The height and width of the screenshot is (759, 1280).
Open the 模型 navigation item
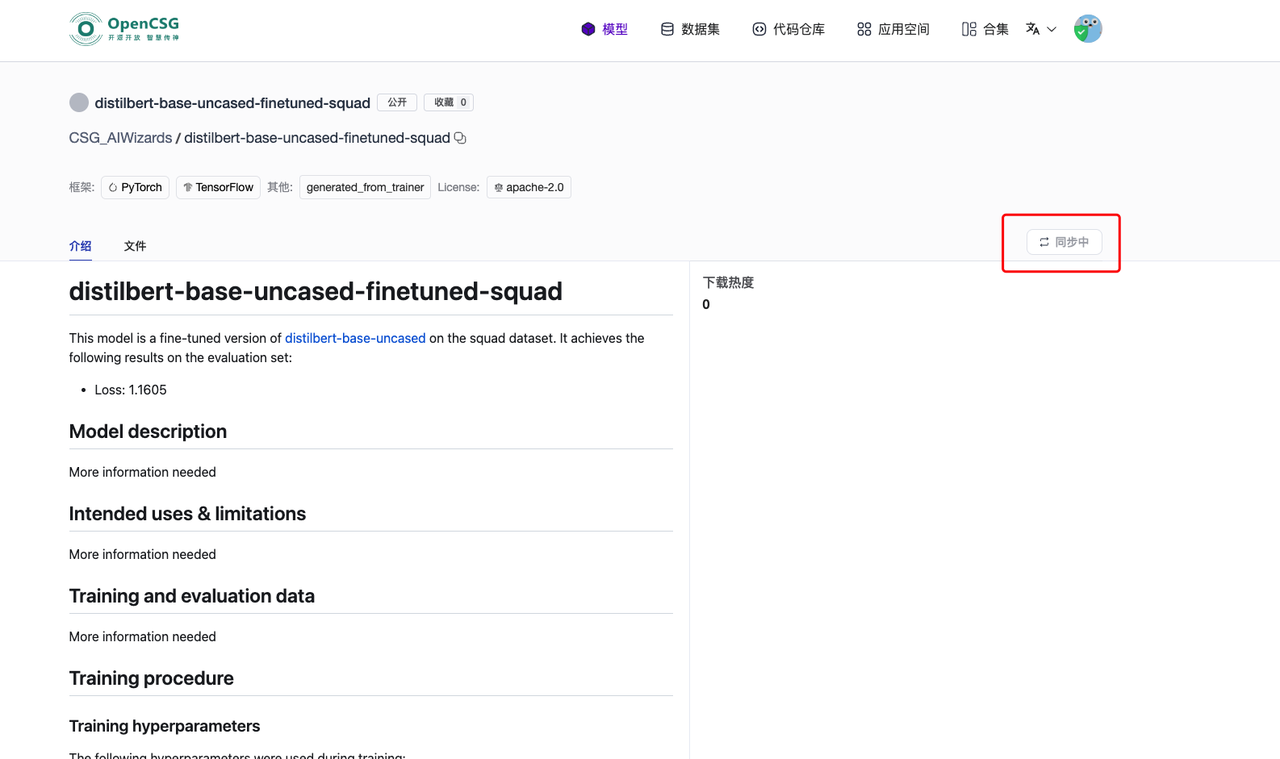tap(604, 29)
